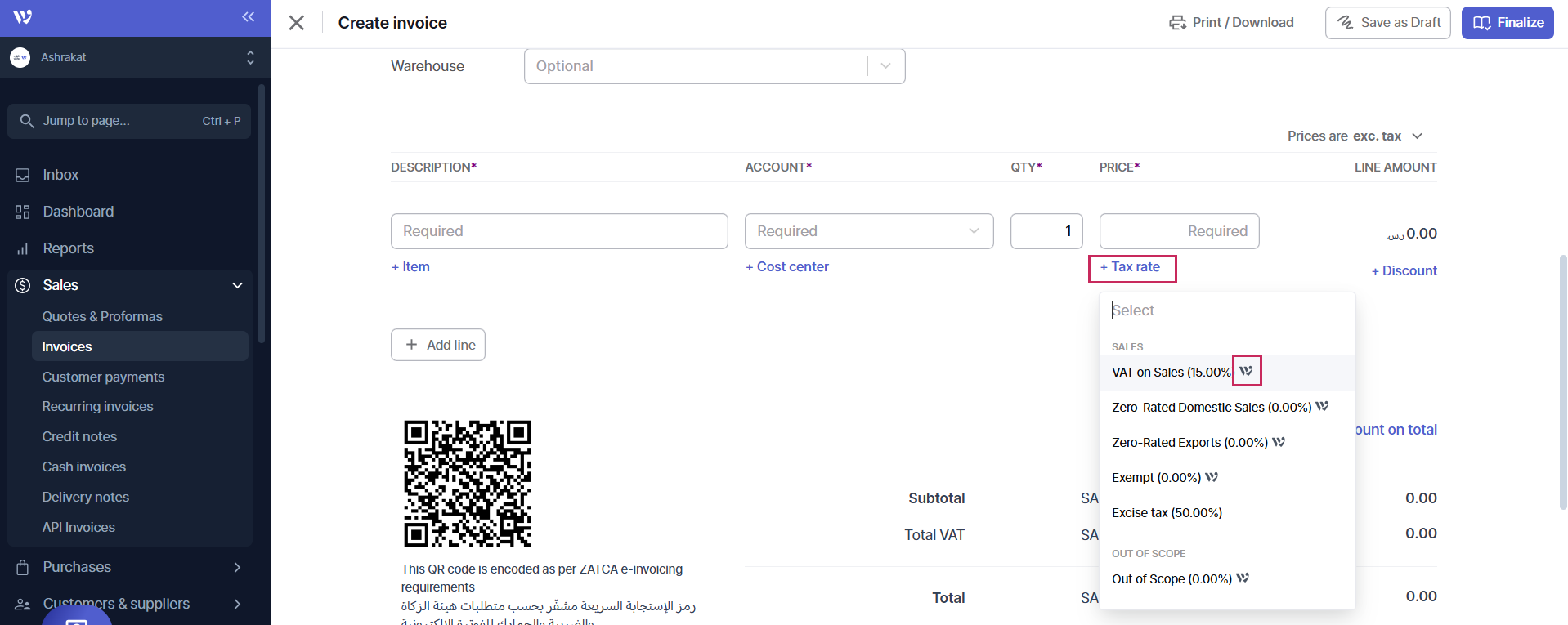Click the Add line button
Image resolution: width=1568 pixels, height=625 pixels.
pos(438,345)
